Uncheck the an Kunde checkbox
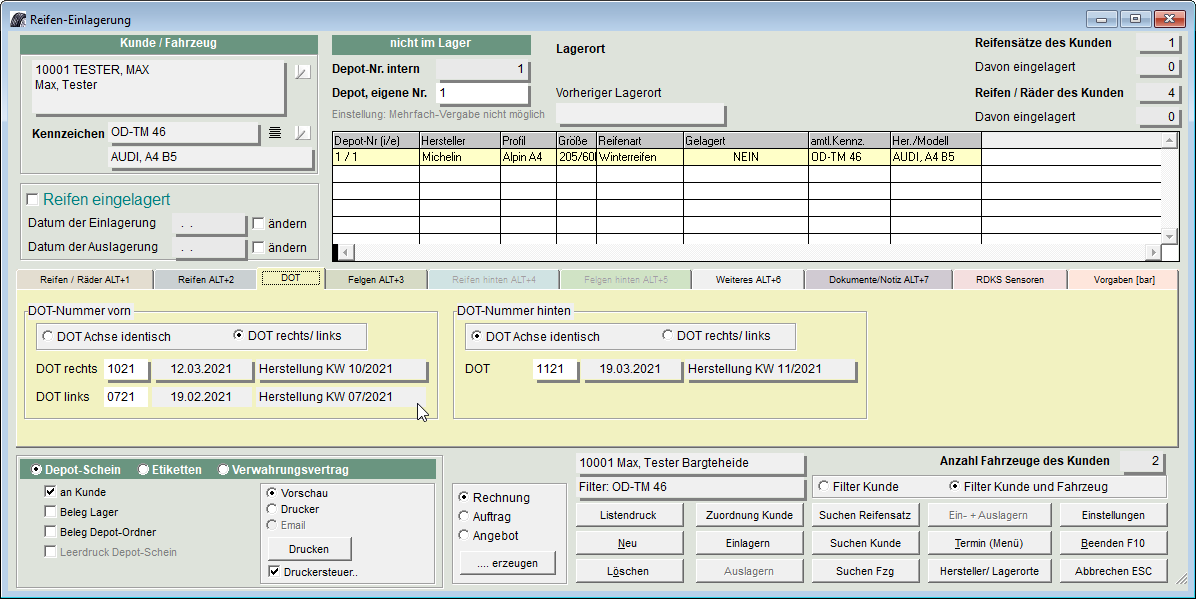This screenshot has width=1196, height=599. 50,492
